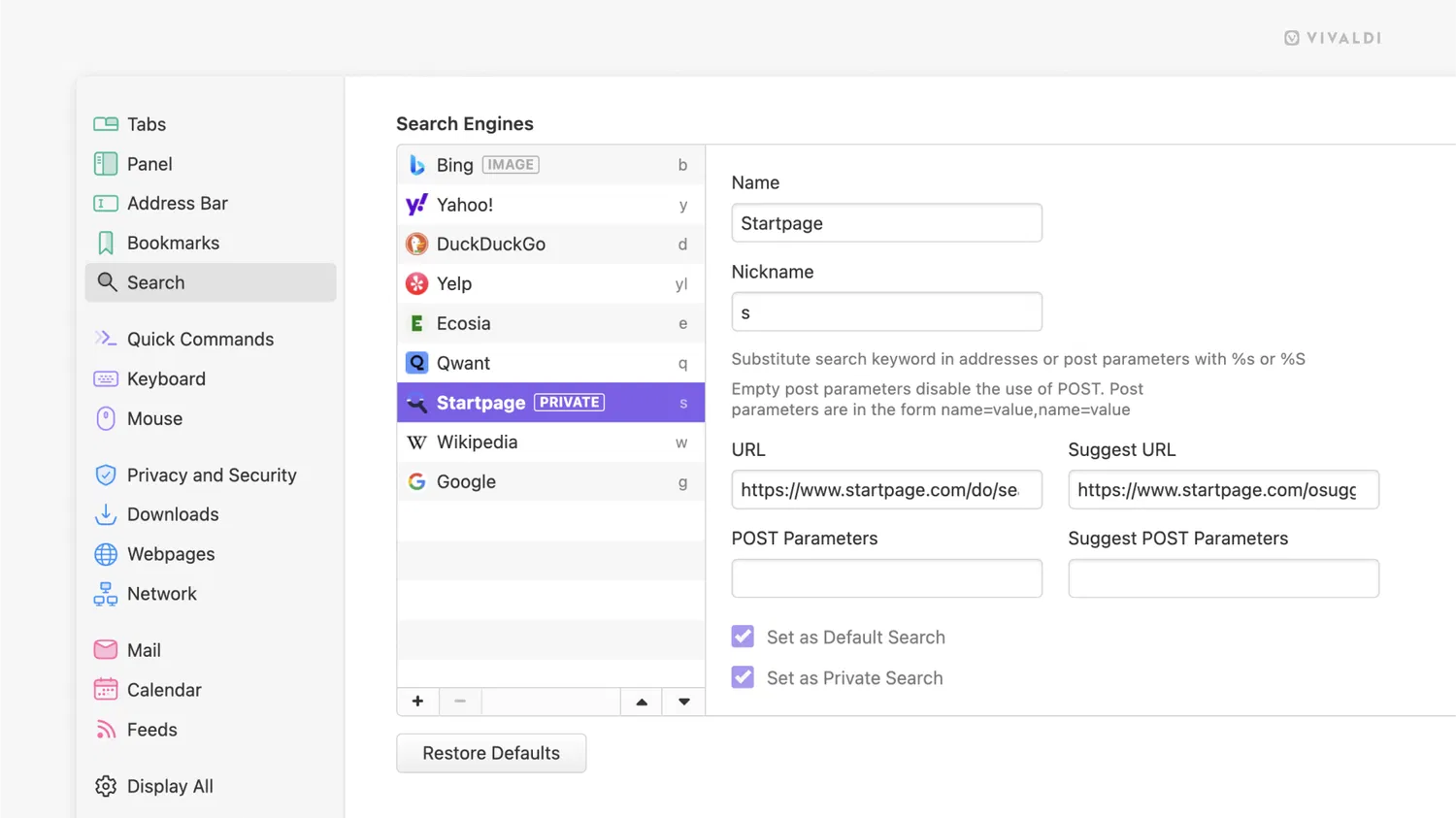Select Wikipedia in the search engines list
1456x818 pixels.
477,442
